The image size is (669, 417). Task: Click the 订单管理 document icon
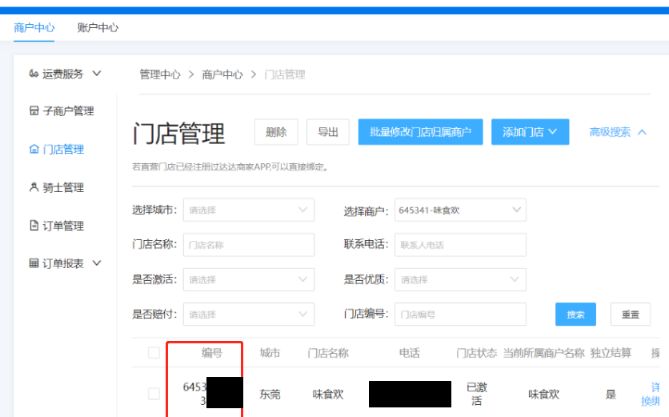[34, 225]
